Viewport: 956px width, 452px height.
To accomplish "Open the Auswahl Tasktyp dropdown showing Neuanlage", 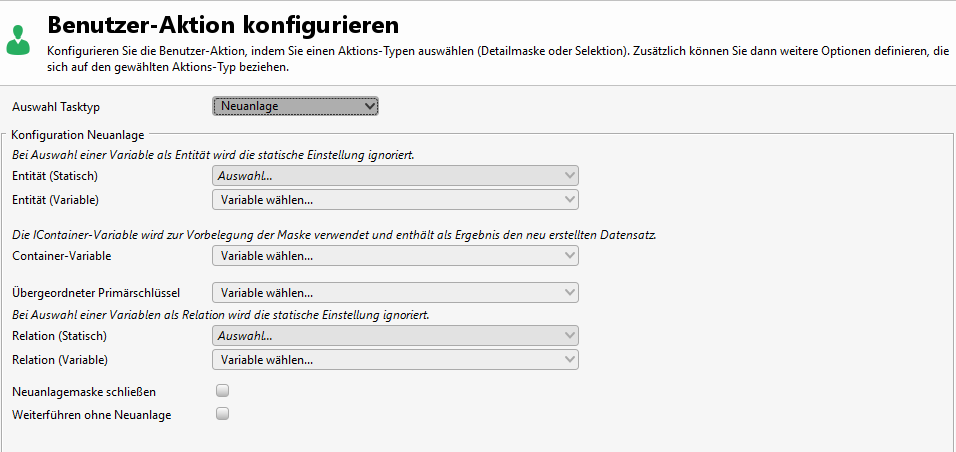I will click(295, 106).
